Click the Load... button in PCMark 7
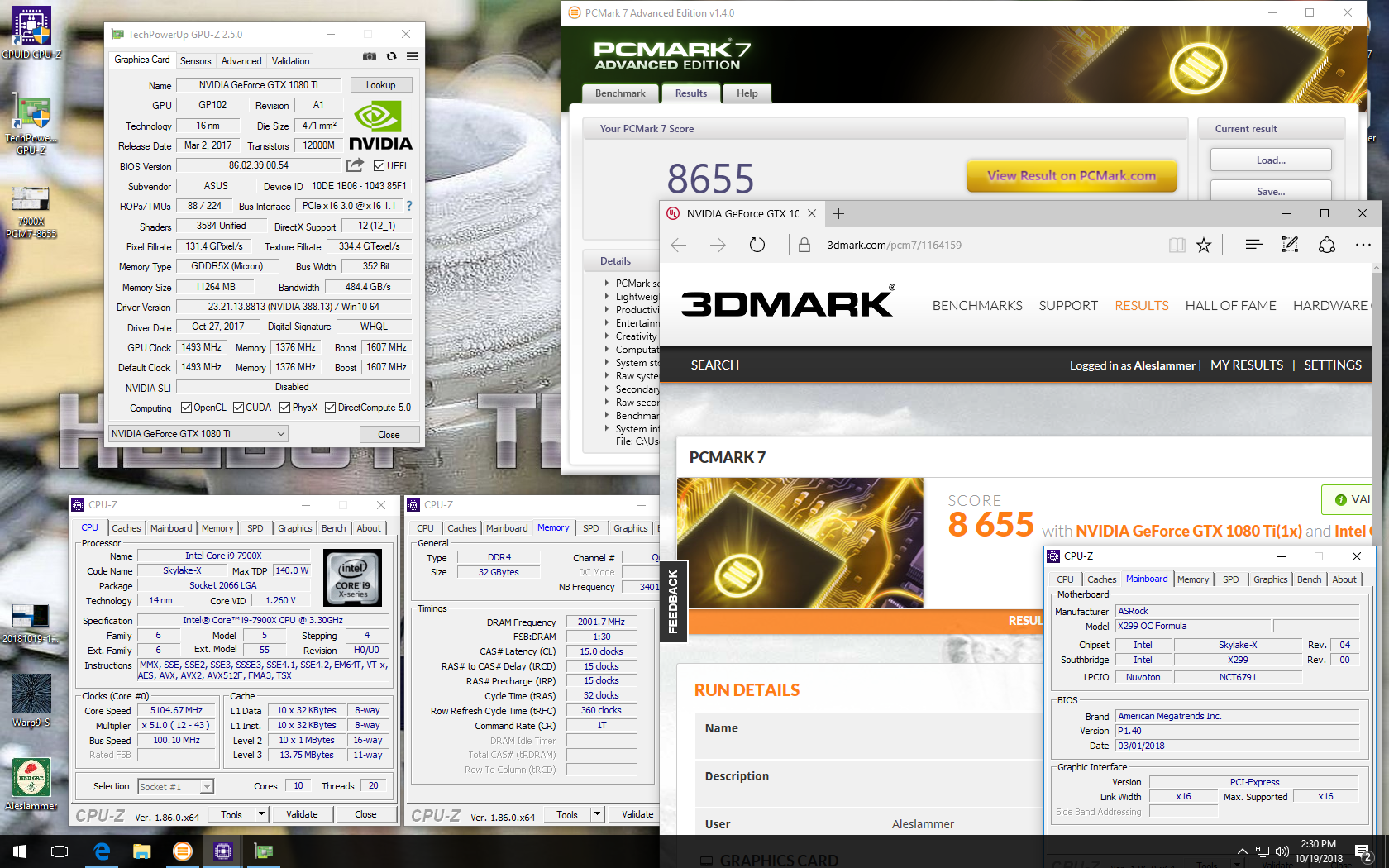Image resolution: width=1389 pixels, height=868 pixels. pos(1271,160)
